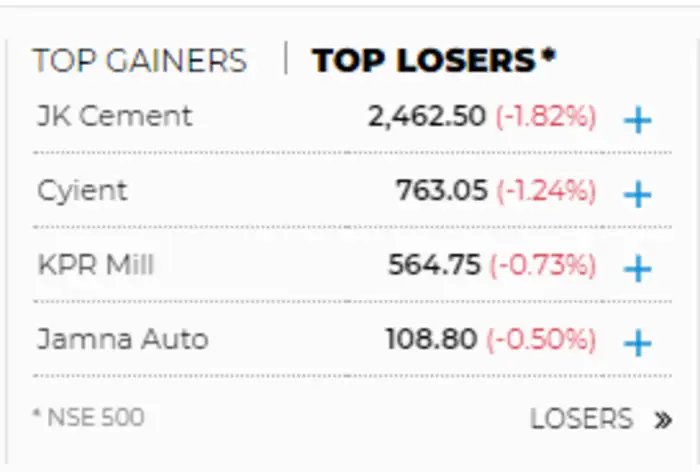Click the double chevron next to LOSERS
This screenshot has height=472, width=700.
point(662,419)
